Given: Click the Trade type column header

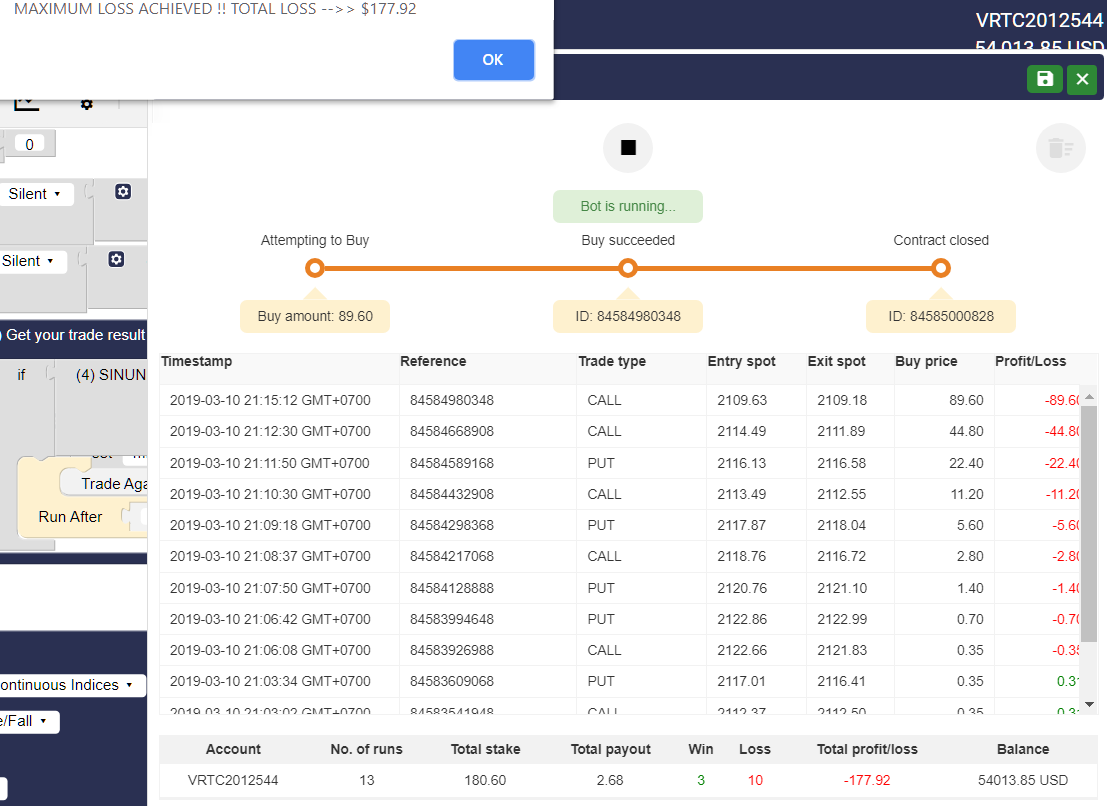Looking at the screenshot, I should point(612,361).
